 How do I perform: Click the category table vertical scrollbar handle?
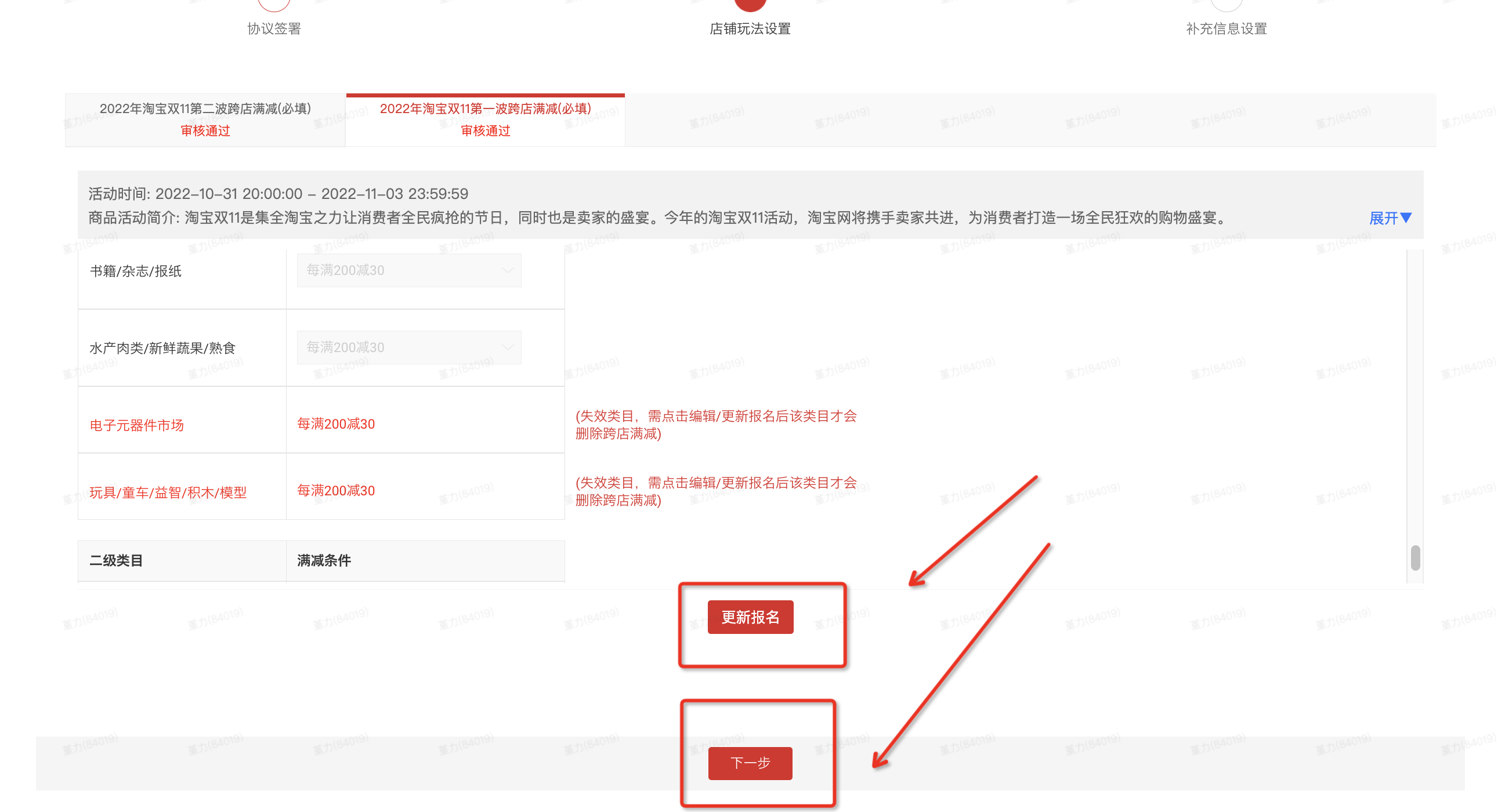(1415, 558)
